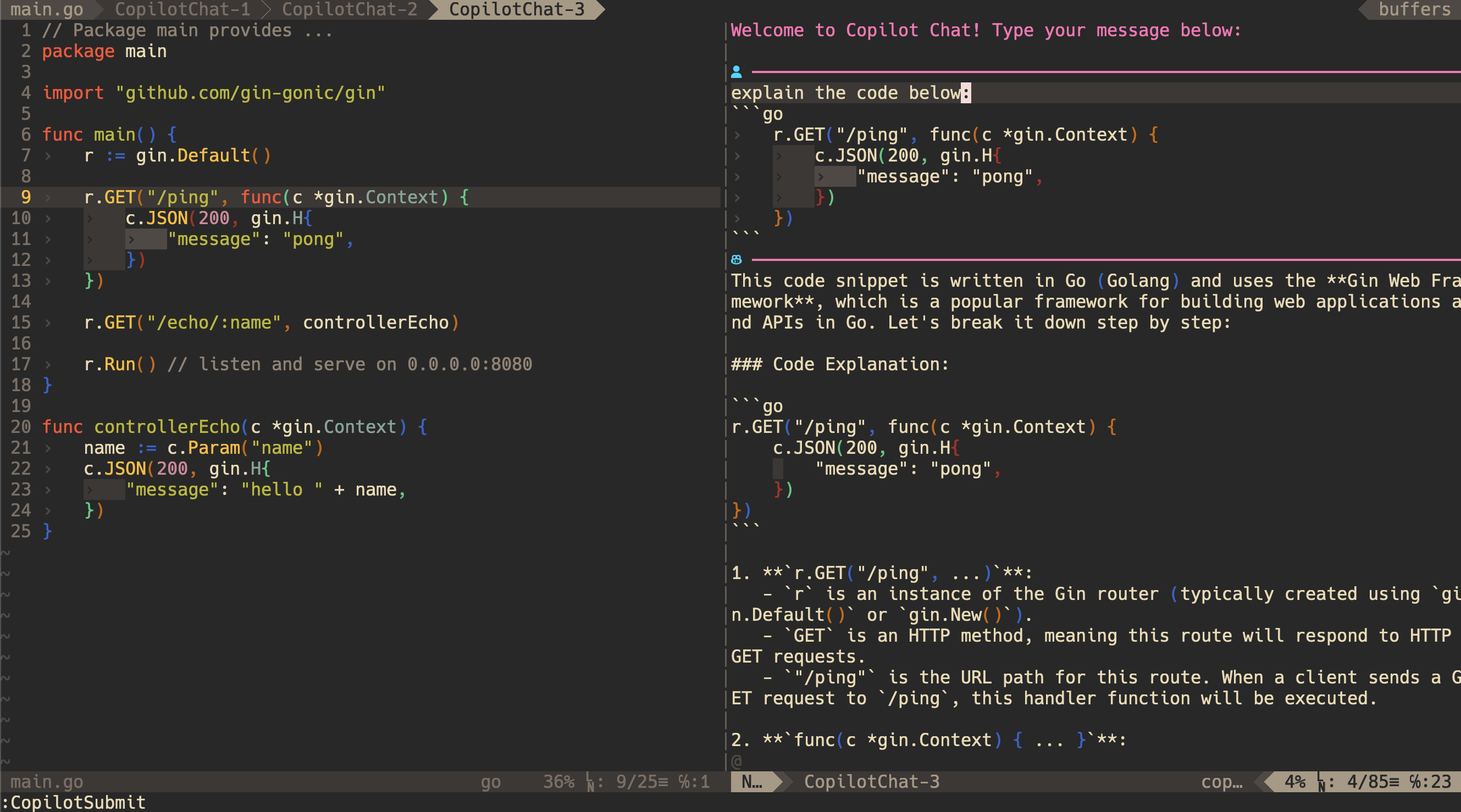Switch to the CopilotChat-1 tab

pyautogui.click(x=182, y=9)
